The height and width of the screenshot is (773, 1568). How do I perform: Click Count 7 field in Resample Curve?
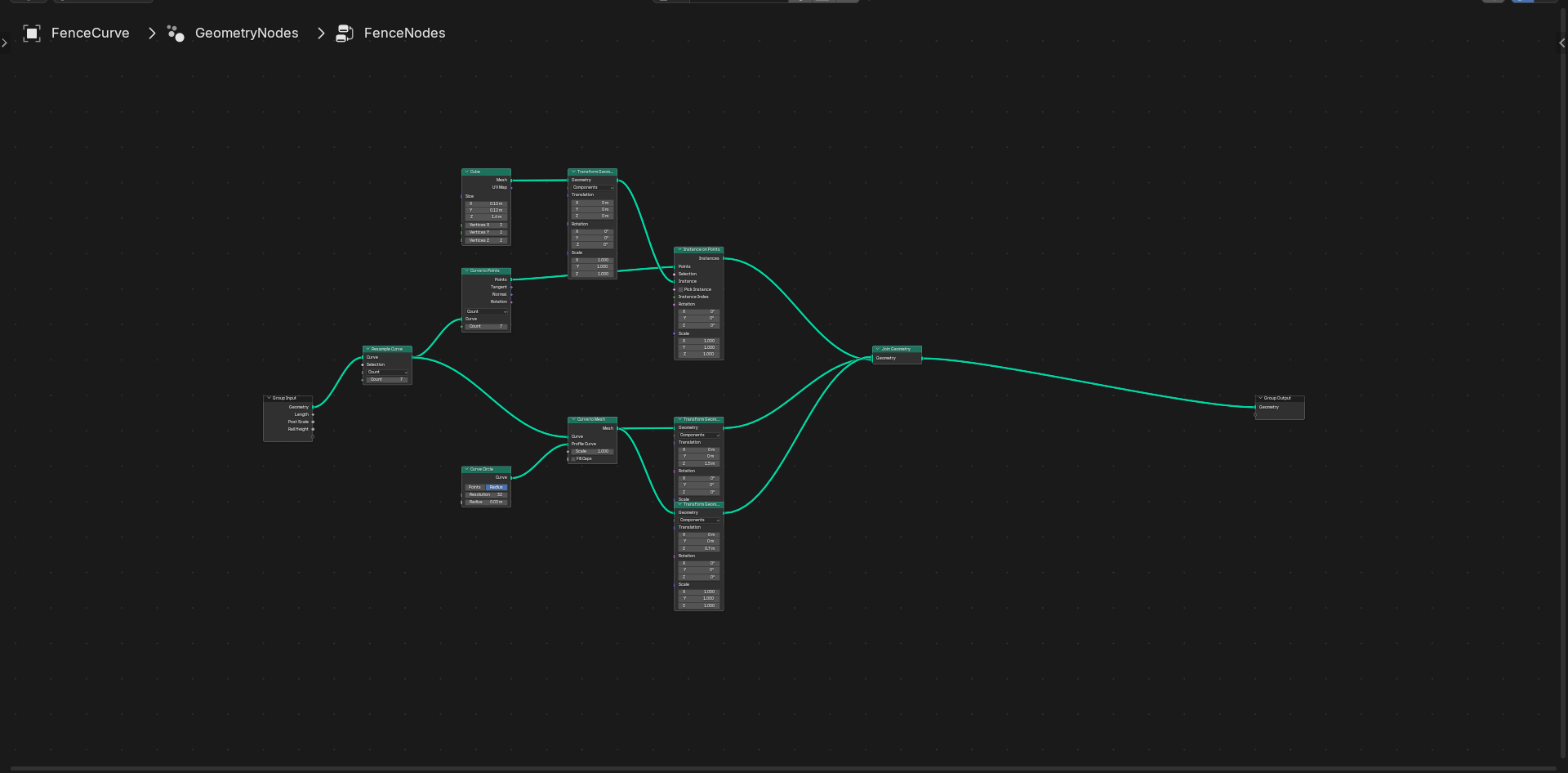387,379
